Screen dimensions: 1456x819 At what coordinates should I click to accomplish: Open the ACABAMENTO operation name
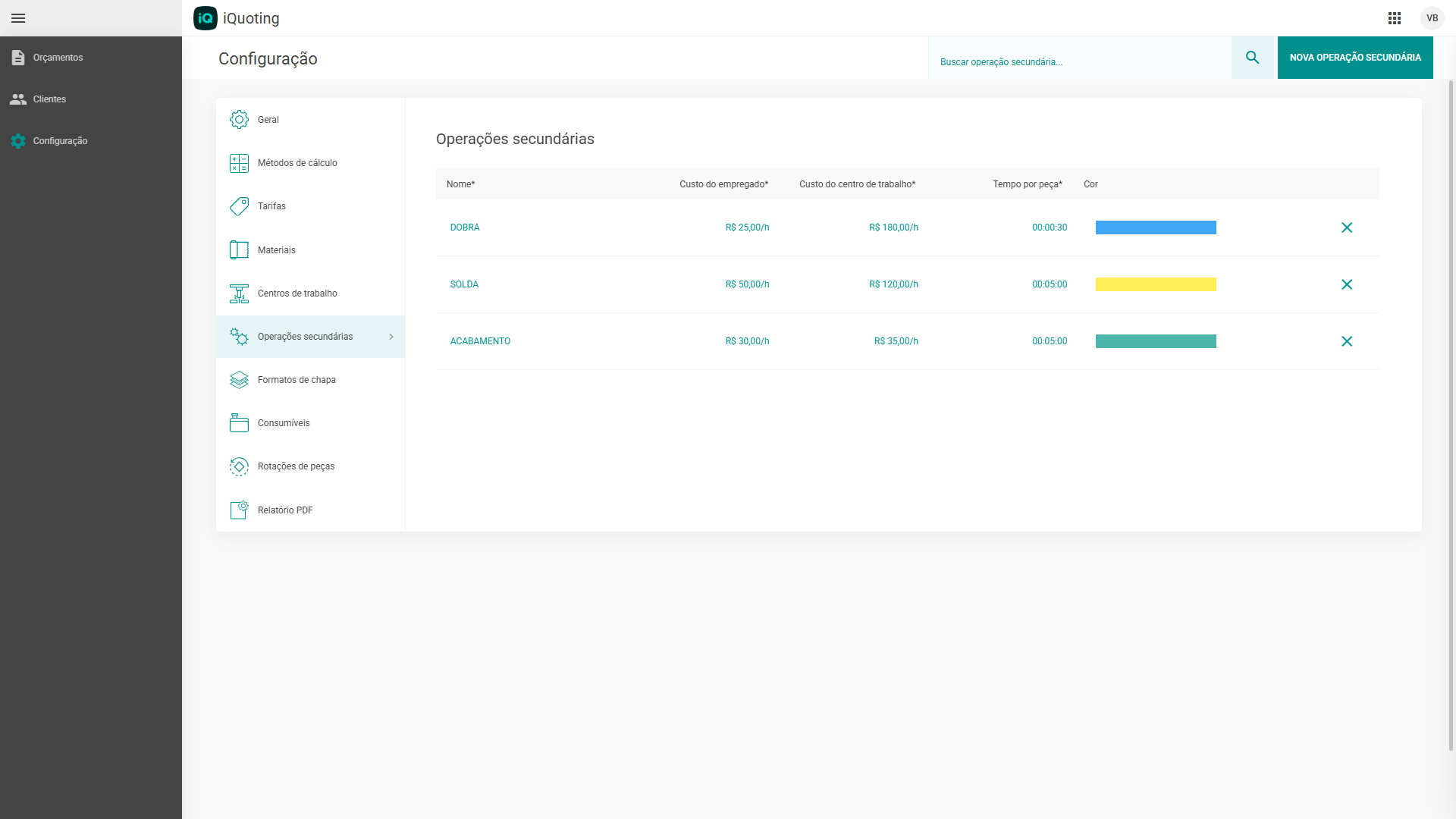point(480,341)
